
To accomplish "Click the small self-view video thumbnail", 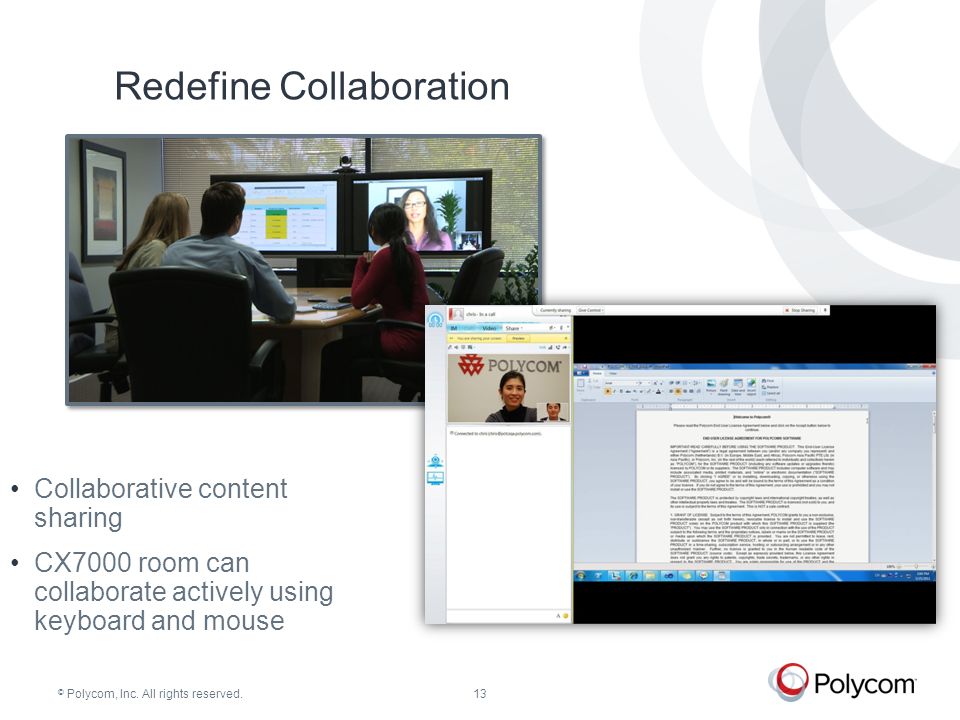I will click(552, 411).
